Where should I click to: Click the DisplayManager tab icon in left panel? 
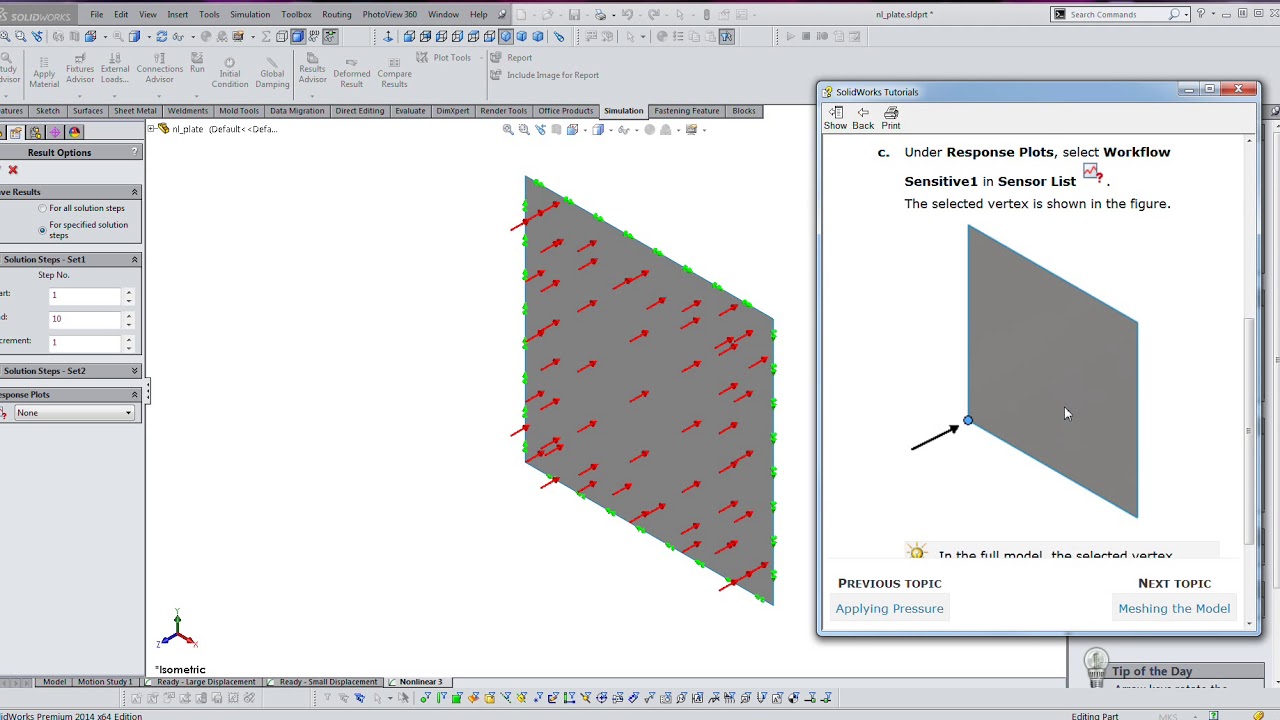pos(74,132)
